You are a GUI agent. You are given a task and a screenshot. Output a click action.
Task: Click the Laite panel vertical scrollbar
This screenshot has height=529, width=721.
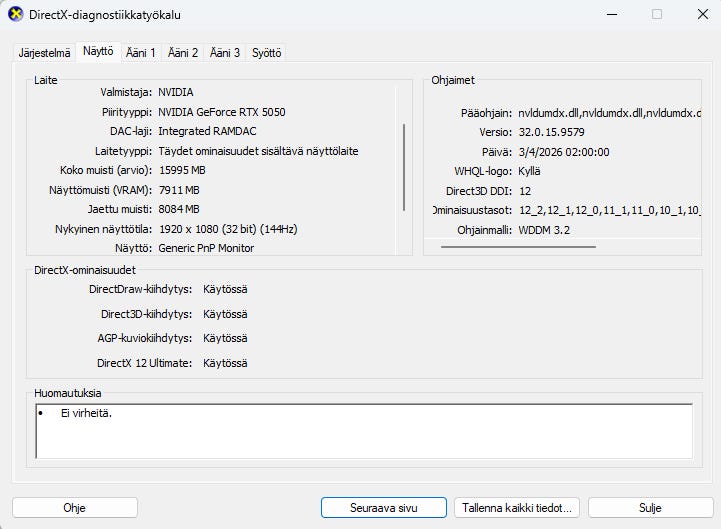[404, 167]
